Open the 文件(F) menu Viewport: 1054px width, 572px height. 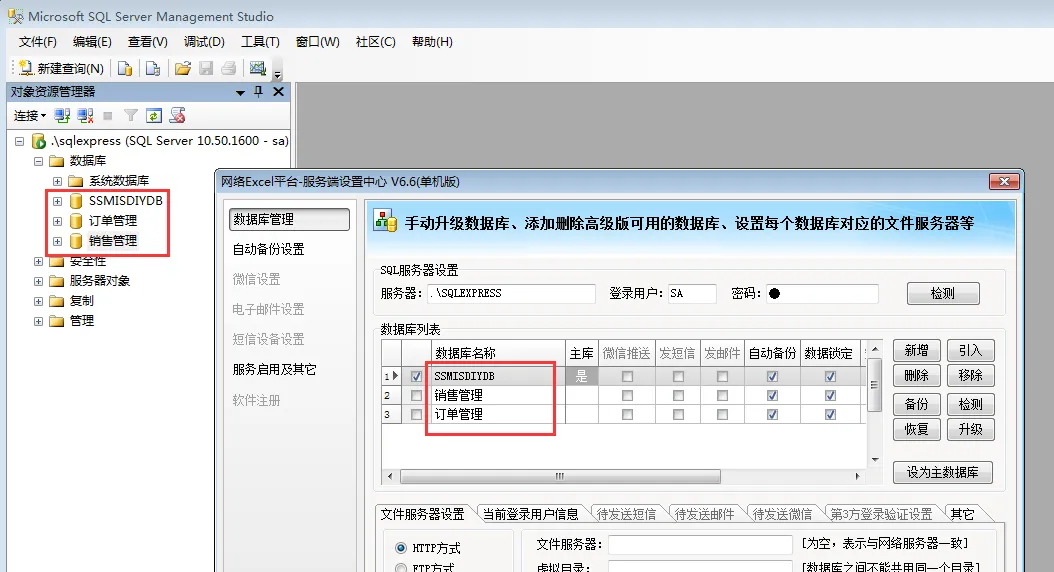point(38,42)
